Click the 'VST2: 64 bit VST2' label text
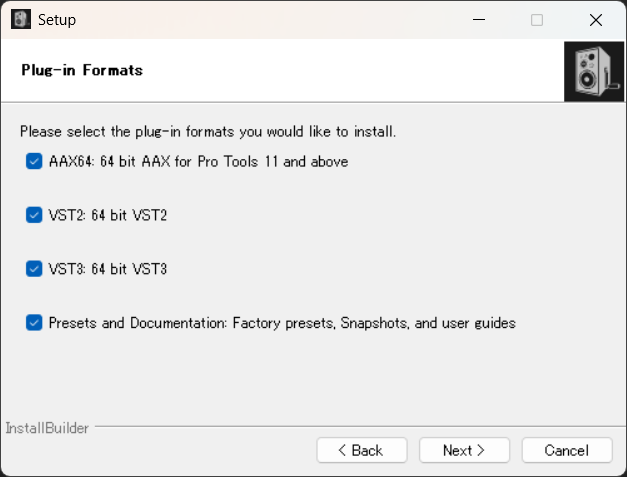The width and height of the screenshot is (627, 477). 108,215
